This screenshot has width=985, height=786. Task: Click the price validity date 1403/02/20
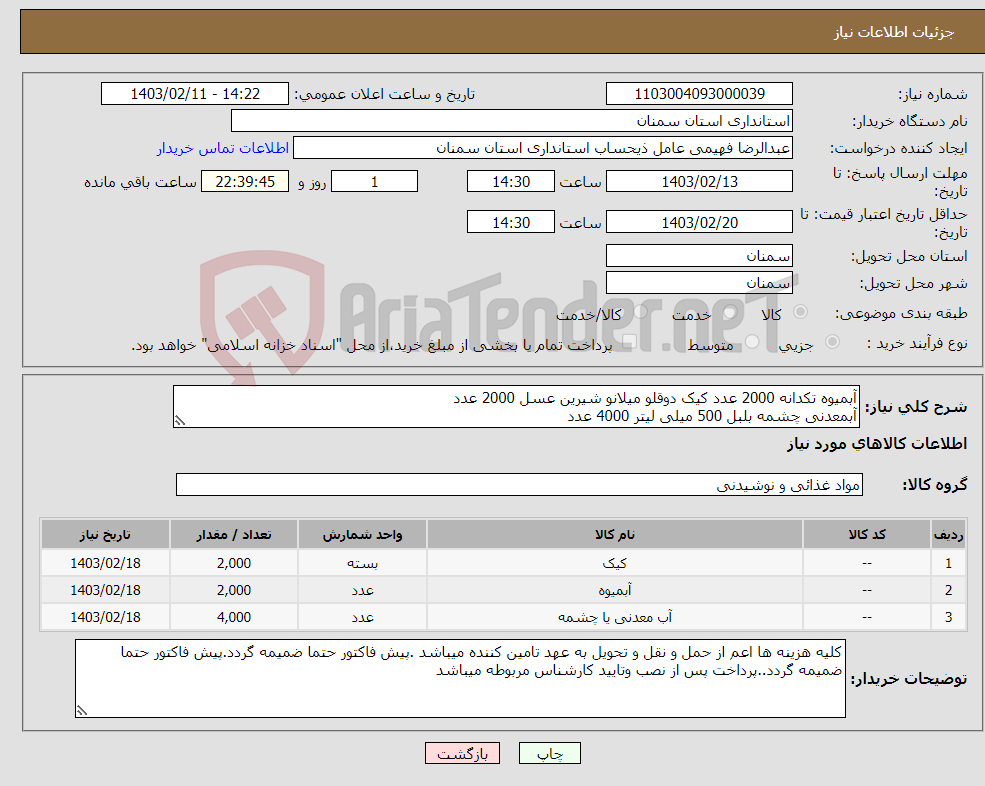click(699, 222)
